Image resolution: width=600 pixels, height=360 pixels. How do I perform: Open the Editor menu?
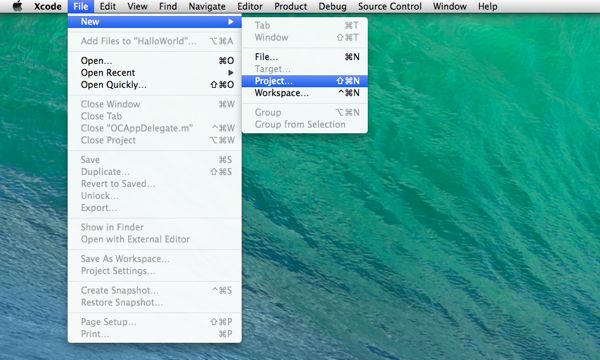coord(250,7)
